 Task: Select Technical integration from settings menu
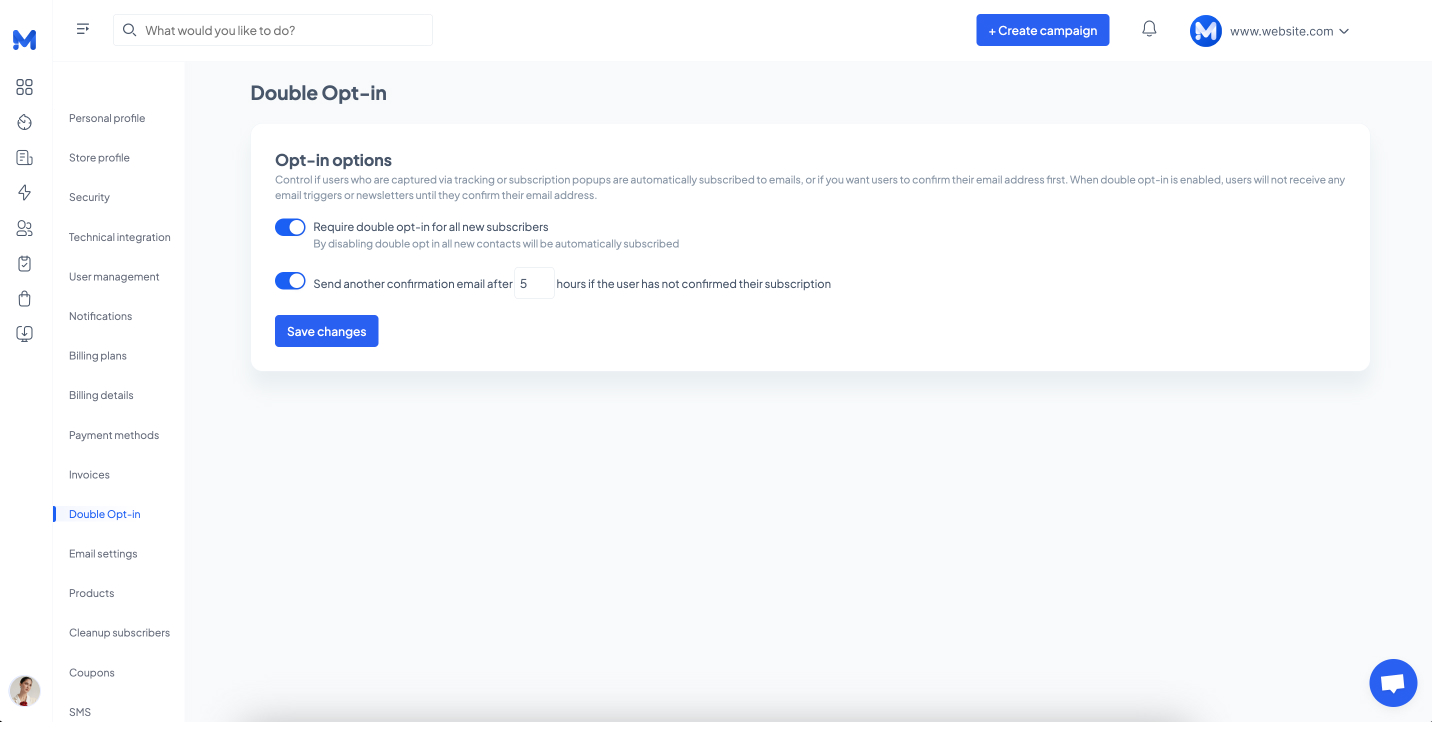click(120, 237)
